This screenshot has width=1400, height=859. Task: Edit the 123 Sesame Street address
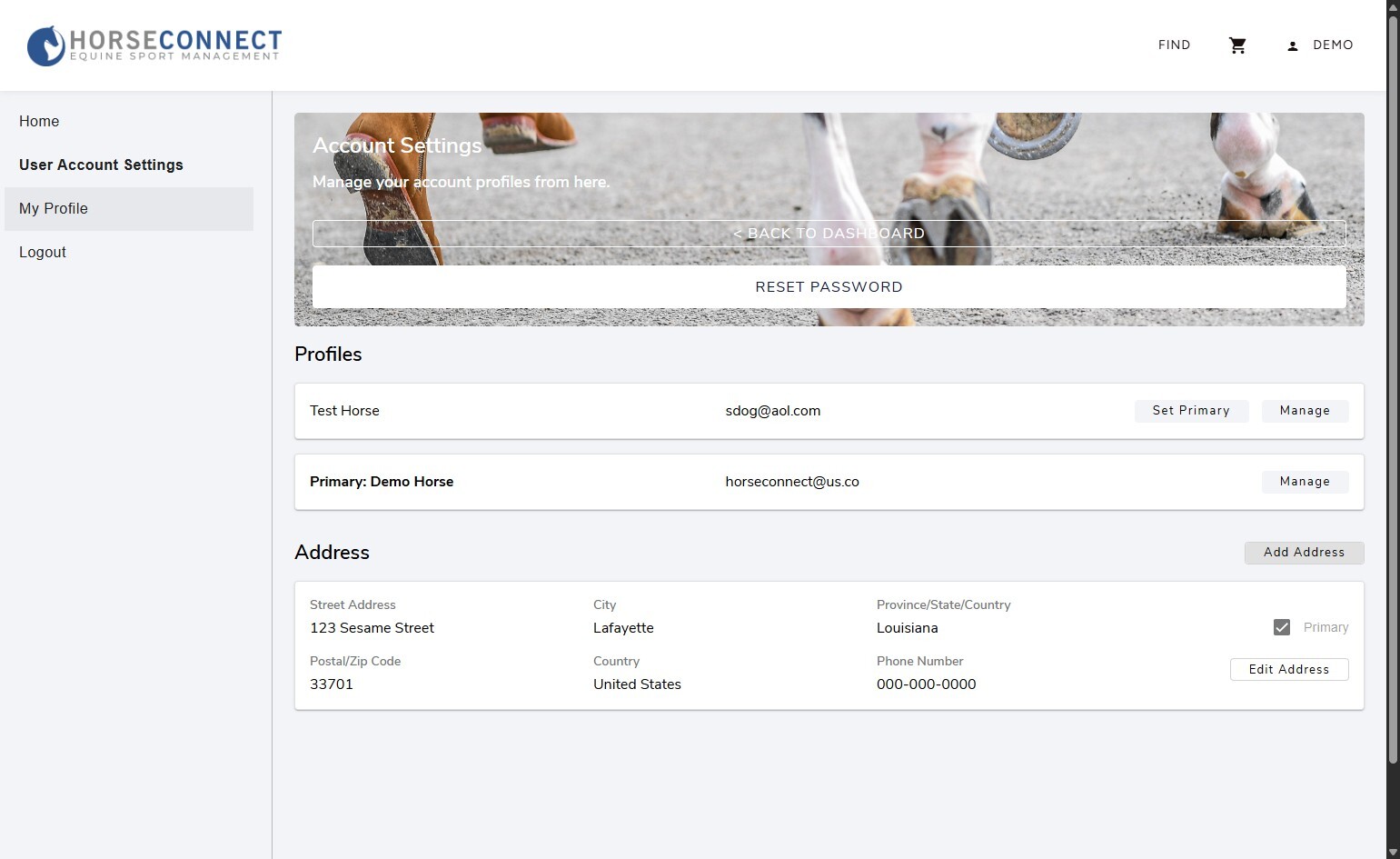(x=1288, y=670)
